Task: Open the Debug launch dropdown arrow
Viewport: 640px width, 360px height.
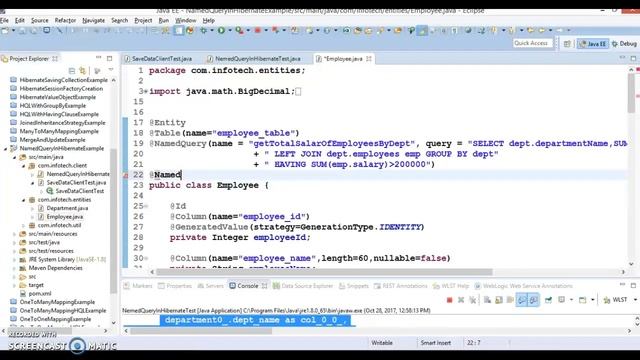Action: (x=211, y=30)
